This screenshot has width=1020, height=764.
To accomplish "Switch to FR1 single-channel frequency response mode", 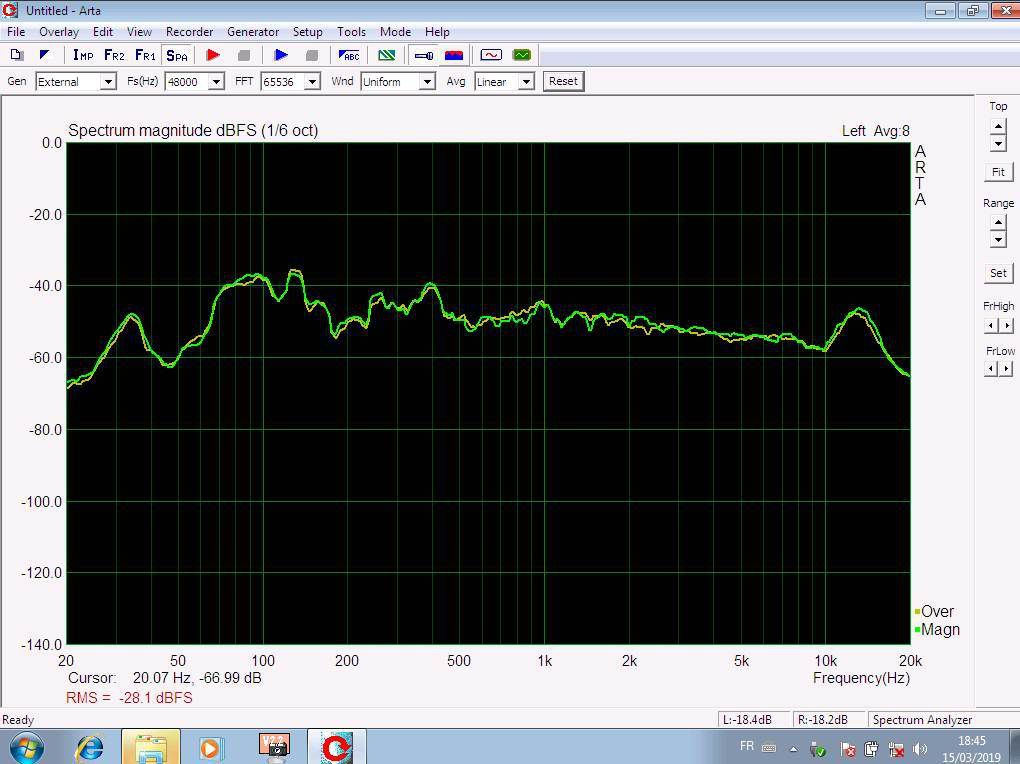I will 146,55.
